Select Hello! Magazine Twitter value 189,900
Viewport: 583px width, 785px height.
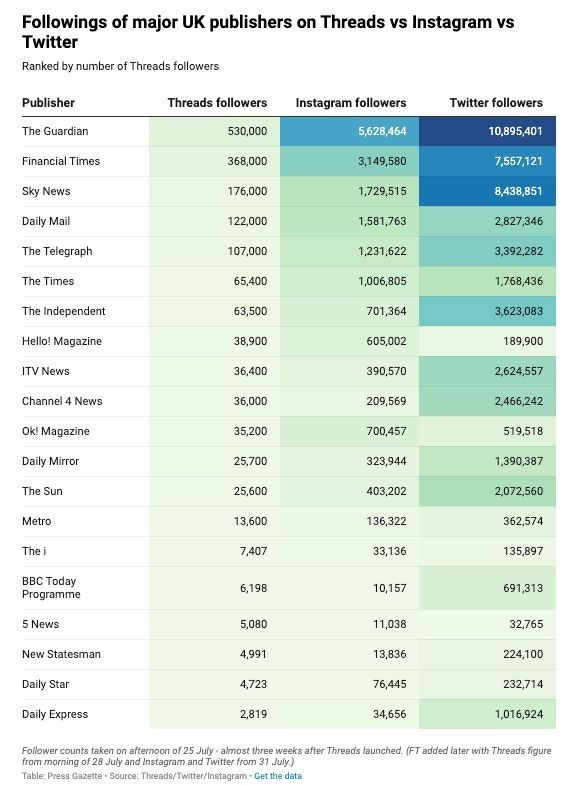pyautogui.click(x=523, y=341)
